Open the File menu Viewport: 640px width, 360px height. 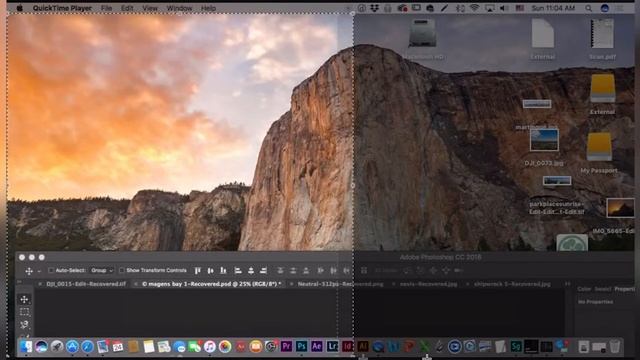click(x=106, y=8)
